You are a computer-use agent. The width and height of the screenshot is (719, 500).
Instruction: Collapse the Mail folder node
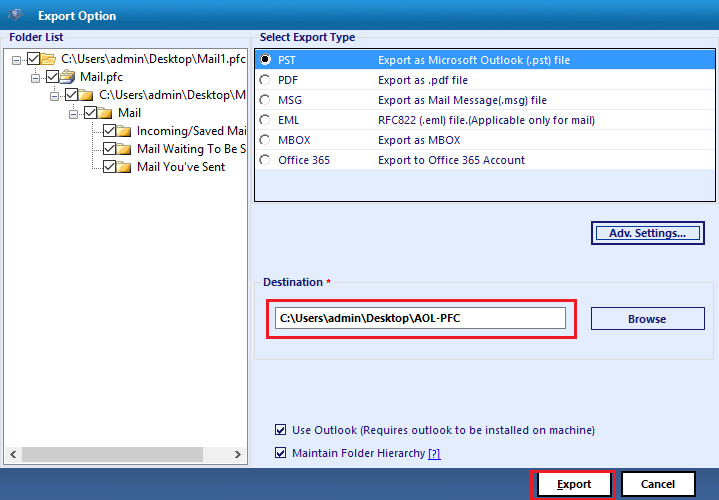[74, 113]
